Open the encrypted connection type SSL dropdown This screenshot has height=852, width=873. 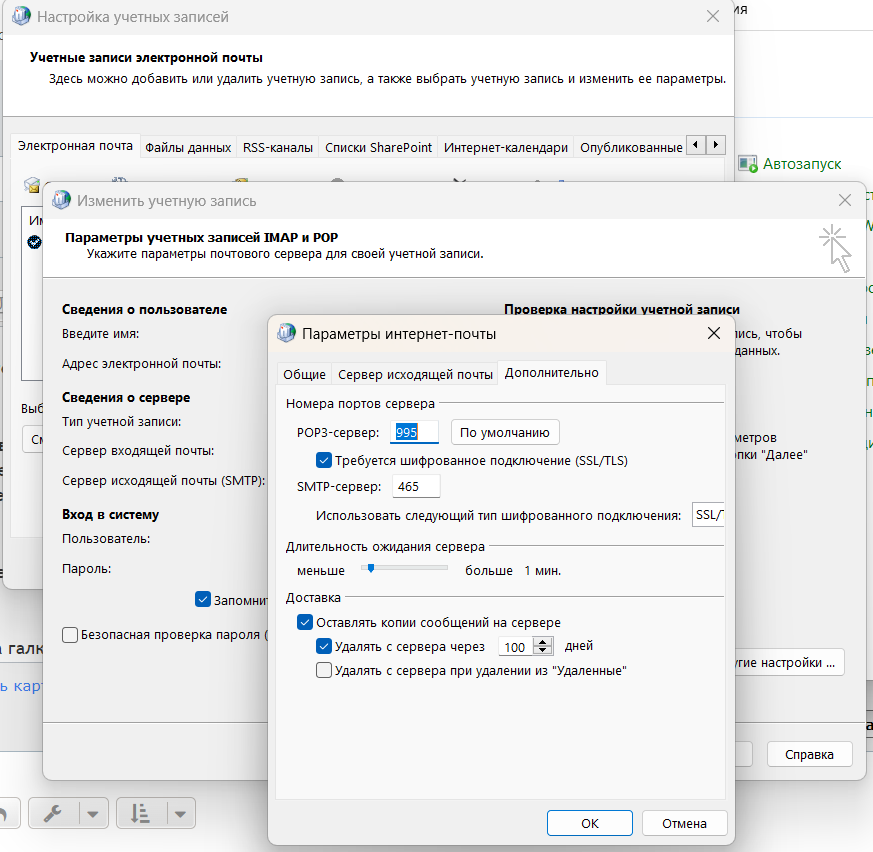(708, 515)
